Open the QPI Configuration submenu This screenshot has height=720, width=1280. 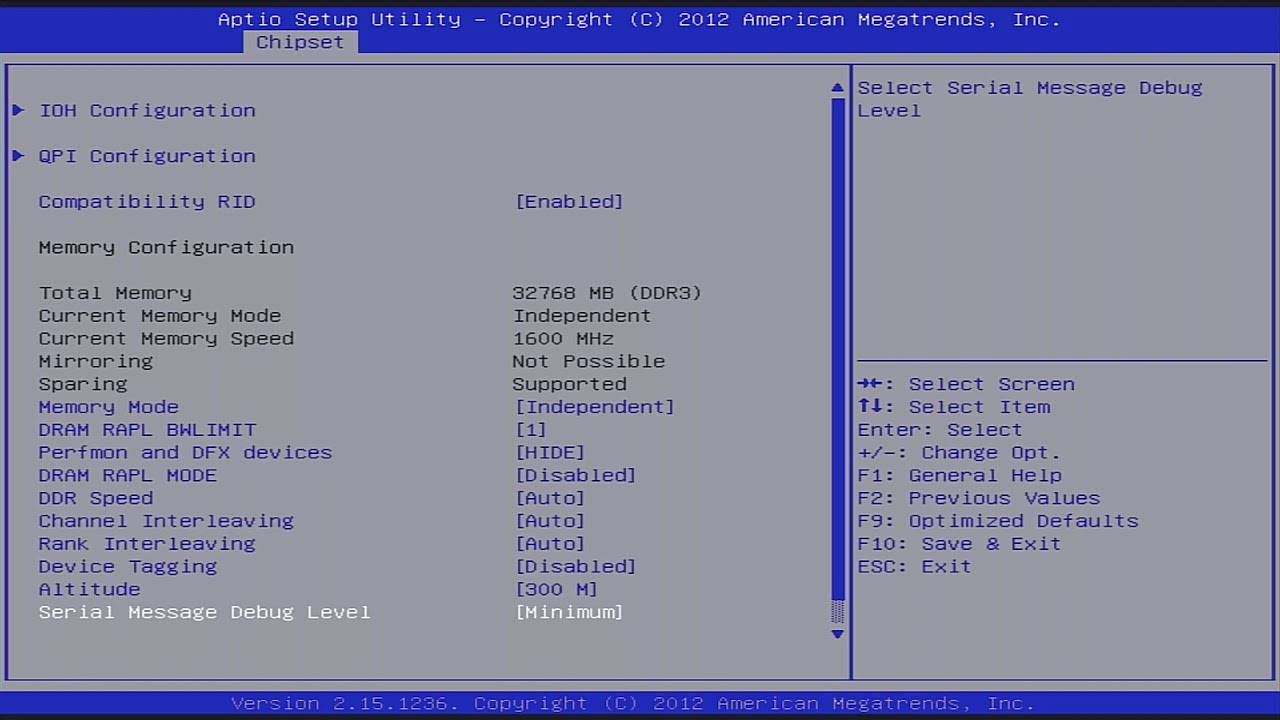pyautogui.click(x=147, y=156)
